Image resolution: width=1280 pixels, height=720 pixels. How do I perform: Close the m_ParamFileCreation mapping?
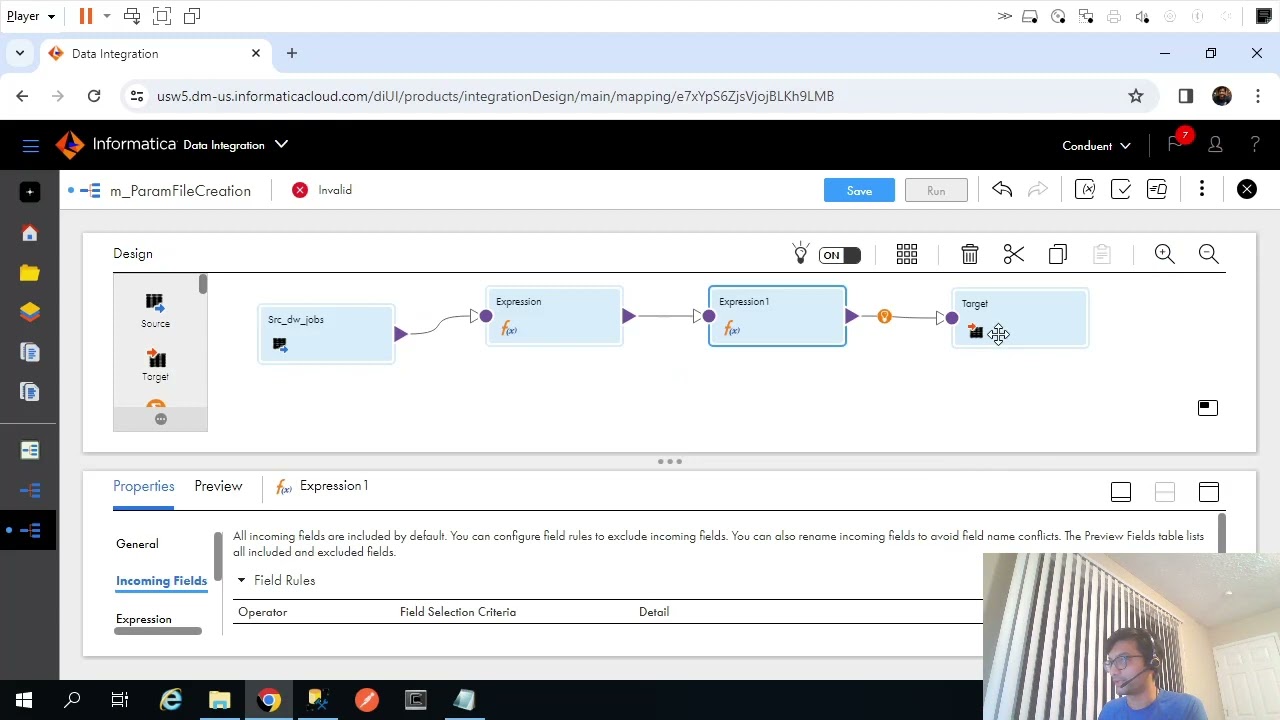coord(1247,190)
